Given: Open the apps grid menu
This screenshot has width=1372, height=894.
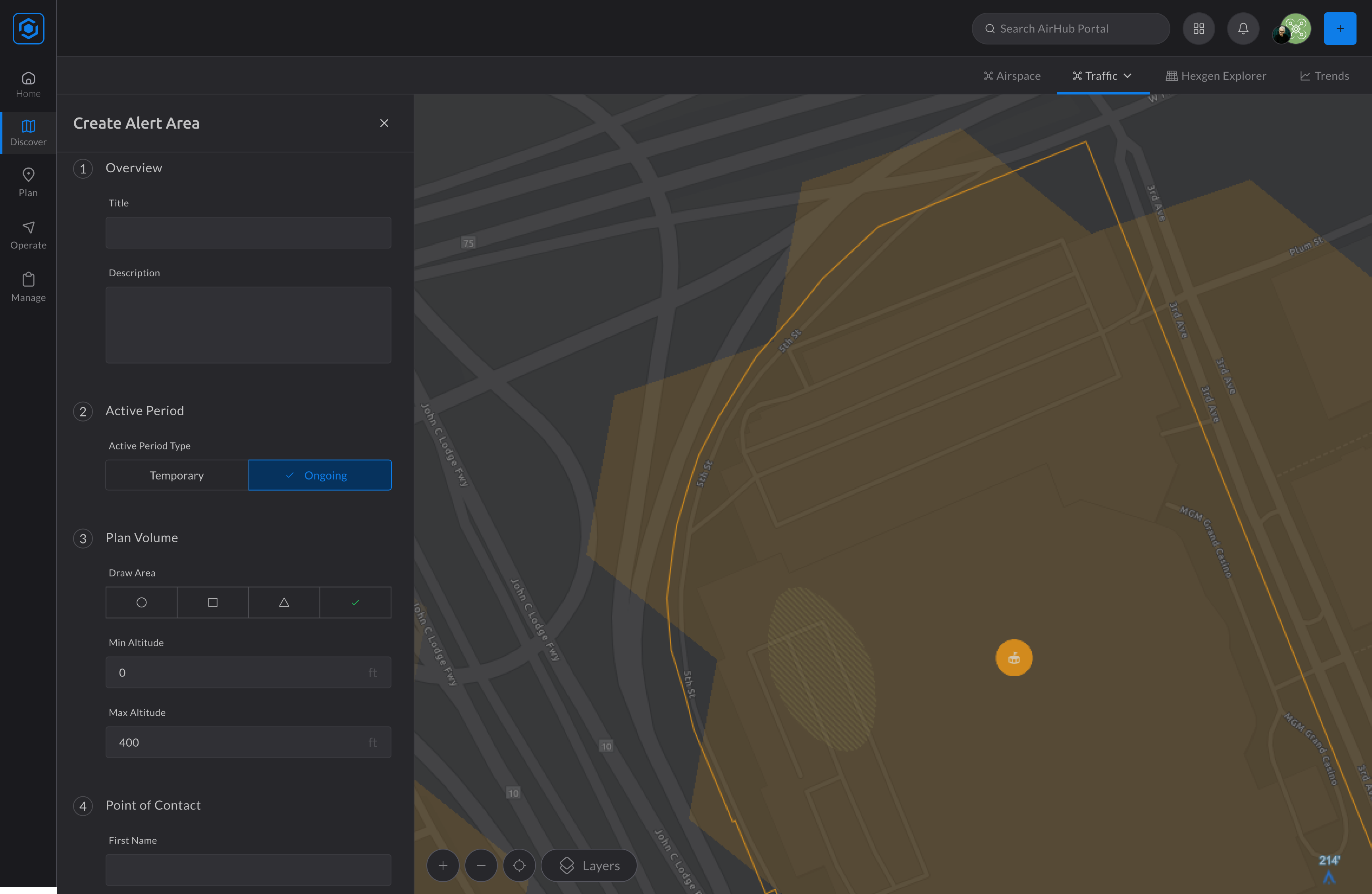Looking at the screenshot, I should (1199, 28).
